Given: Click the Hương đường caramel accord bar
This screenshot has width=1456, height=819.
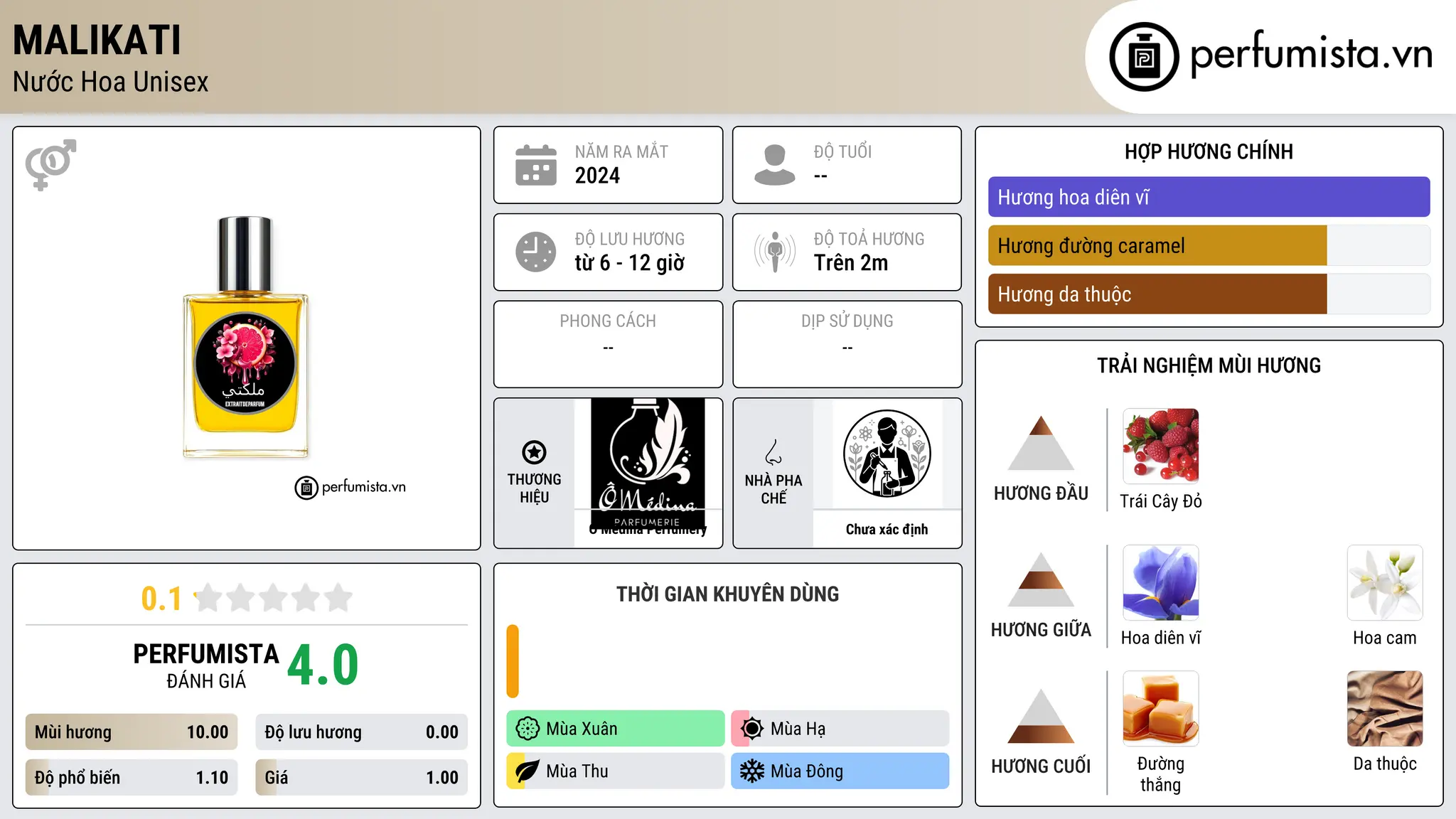Looking at the screenshot, I should (1209, 245).
